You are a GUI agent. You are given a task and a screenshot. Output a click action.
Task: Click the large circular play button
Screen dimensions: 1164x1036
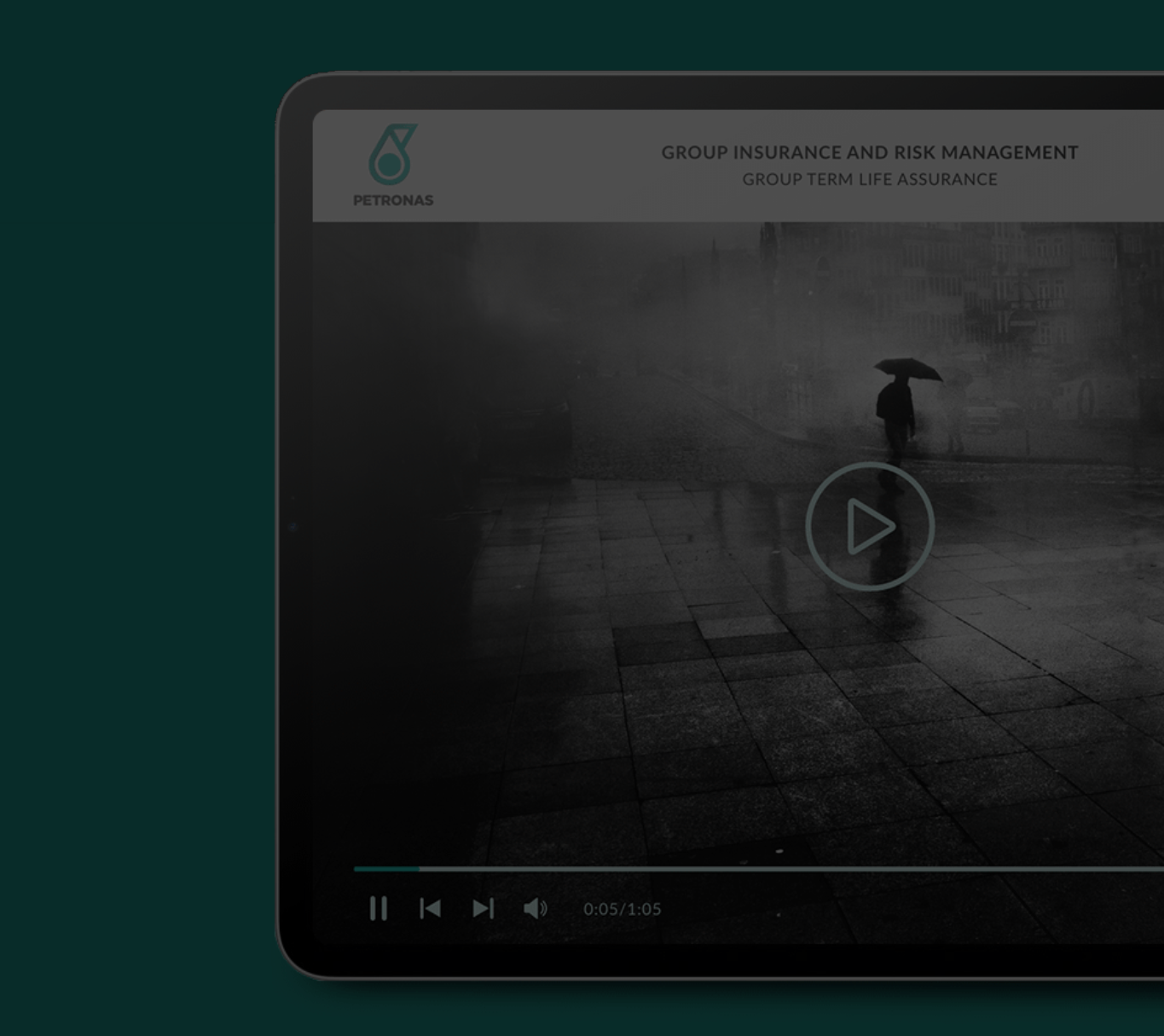pyautogui.click(x=869, y=526)
